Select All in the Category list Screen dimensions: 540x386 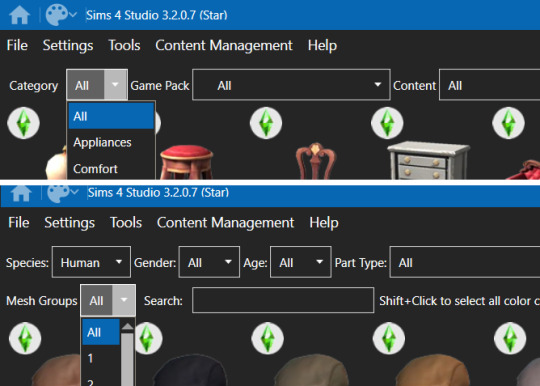pos(111,116)
